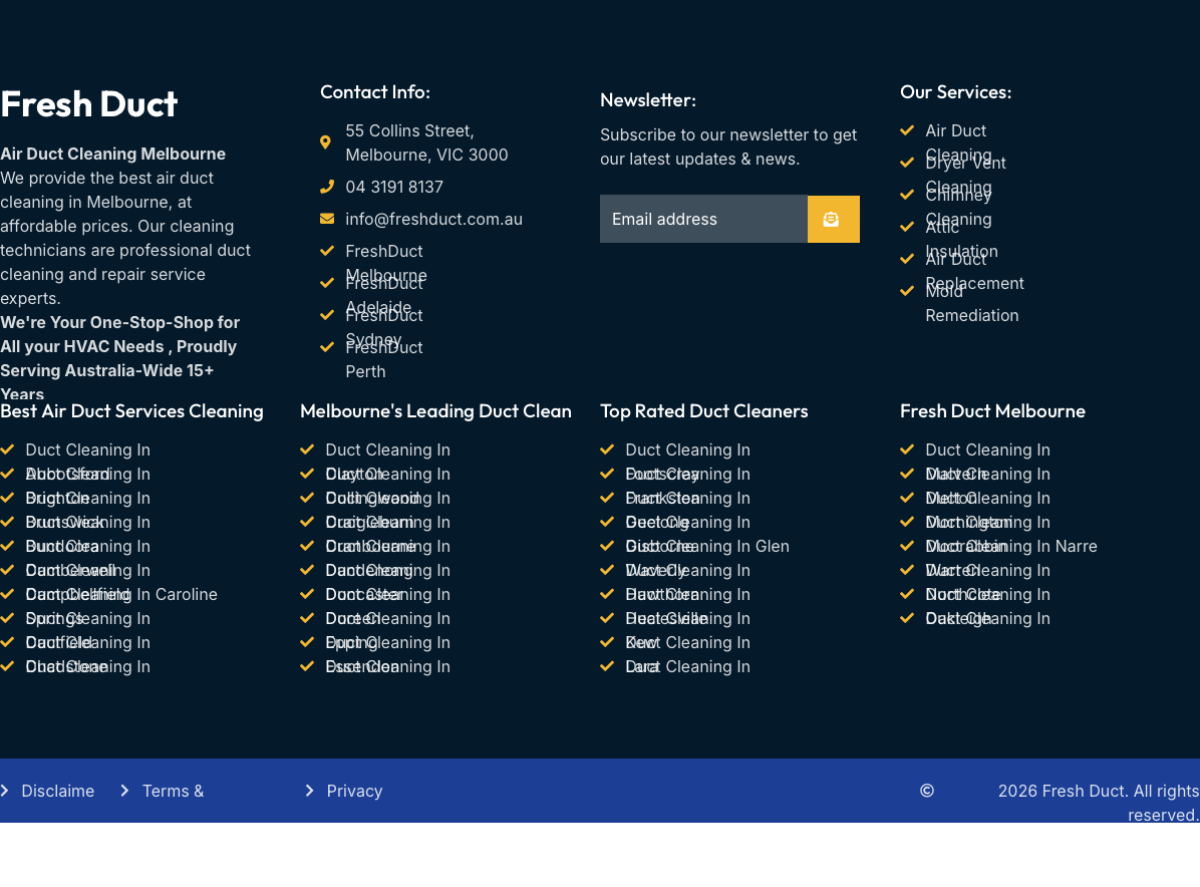Click the checkmark icon next to Air Duct Cleaning
1200x887 pixels.
tap(907, 131)
